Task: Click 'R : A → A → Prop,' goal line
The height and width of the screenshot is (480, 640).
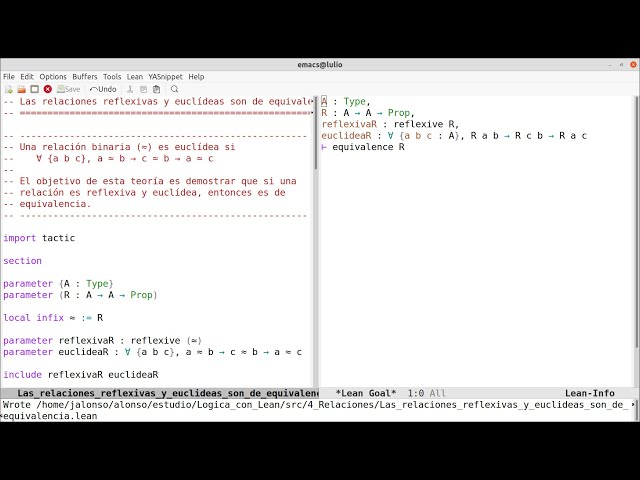Action: [368, 113]
